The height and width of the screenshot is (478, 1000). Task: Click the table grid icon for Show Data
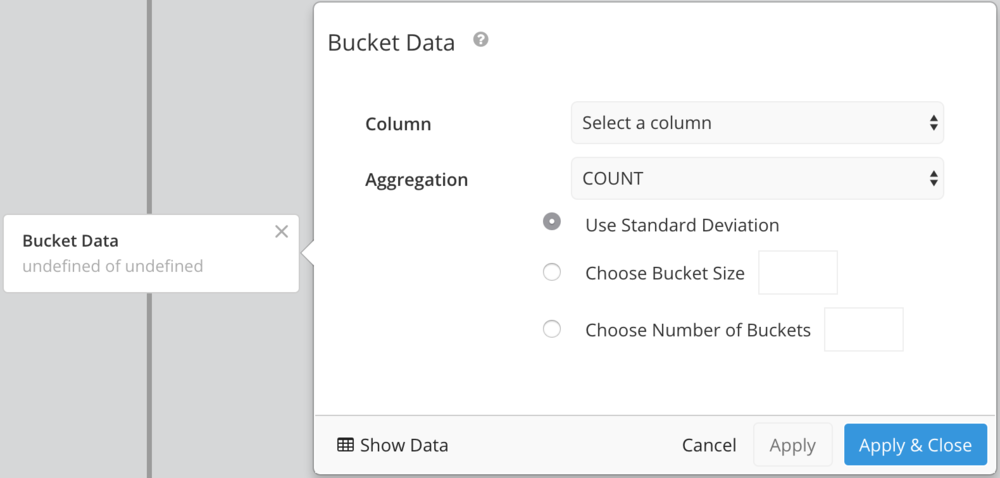click(345, 445)
